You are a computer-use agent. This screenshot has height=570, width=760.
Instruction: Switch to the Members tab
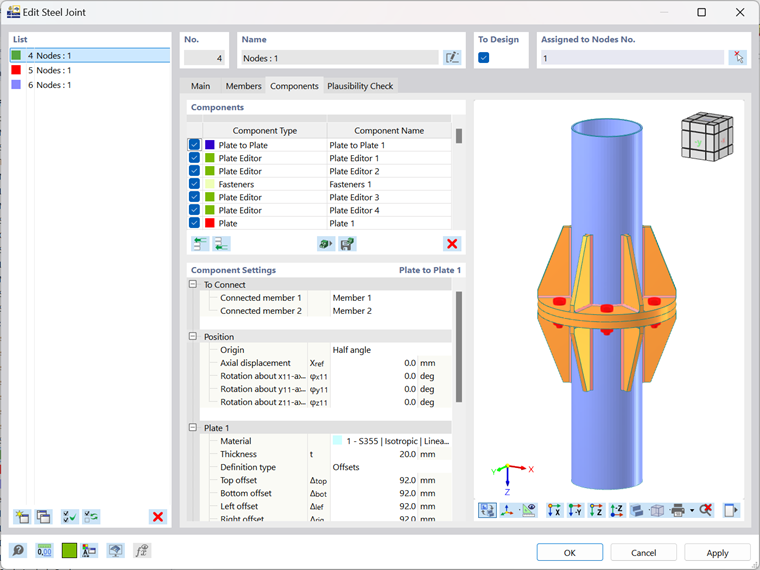(x=243, y=86)
